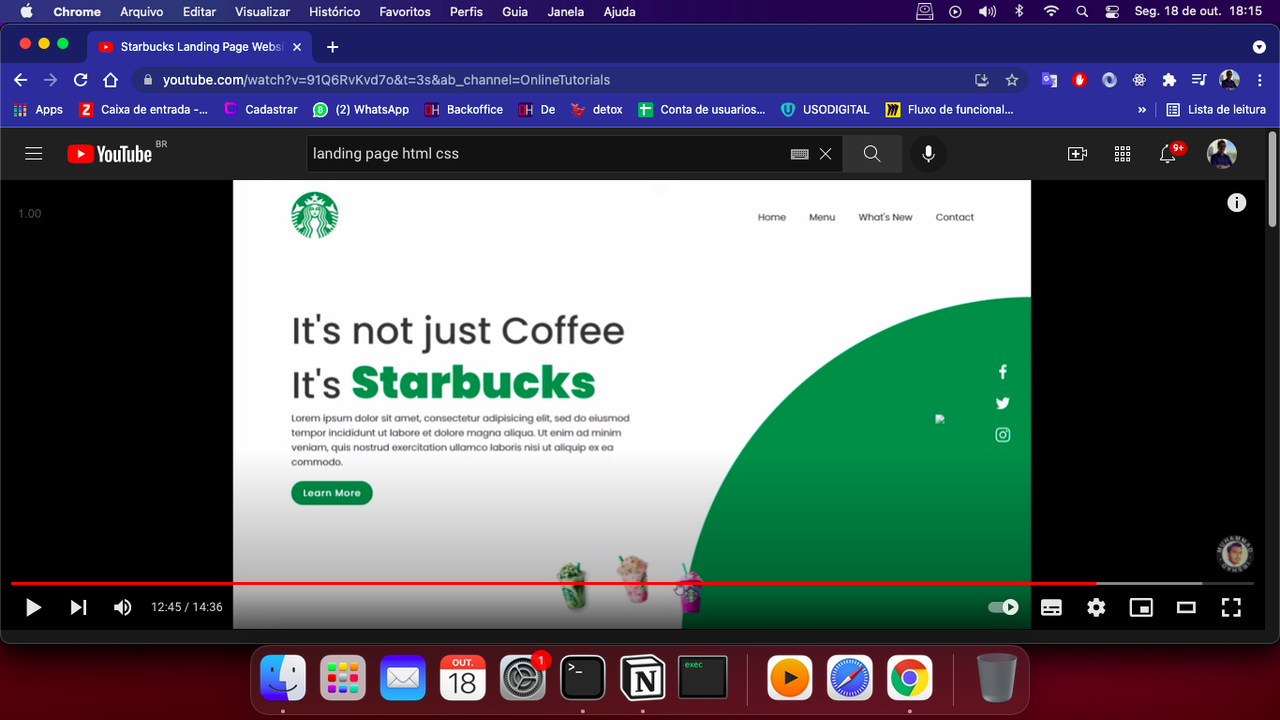Open the Arquivo menu
This screenshot has width=1280, height=720.
[x=141, y=12]
